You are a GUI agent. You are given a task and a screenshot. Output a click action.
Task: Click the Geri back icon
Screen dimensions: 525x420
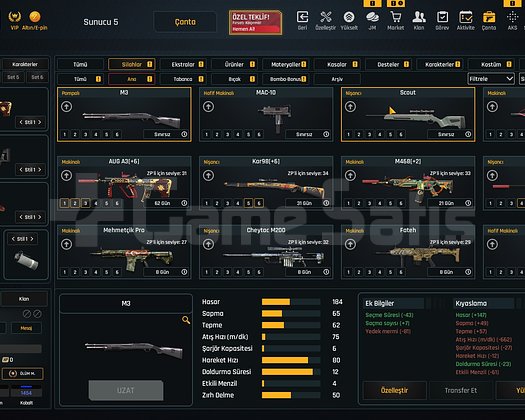tap(302, 17)
